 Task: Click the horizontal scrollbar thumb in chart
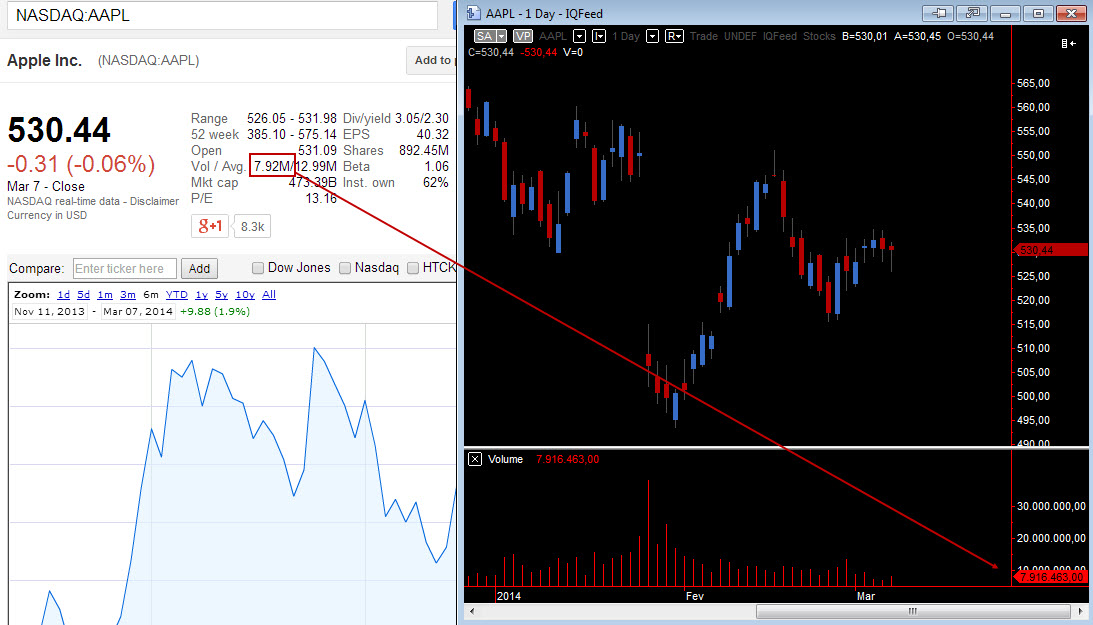pos(912,611)
